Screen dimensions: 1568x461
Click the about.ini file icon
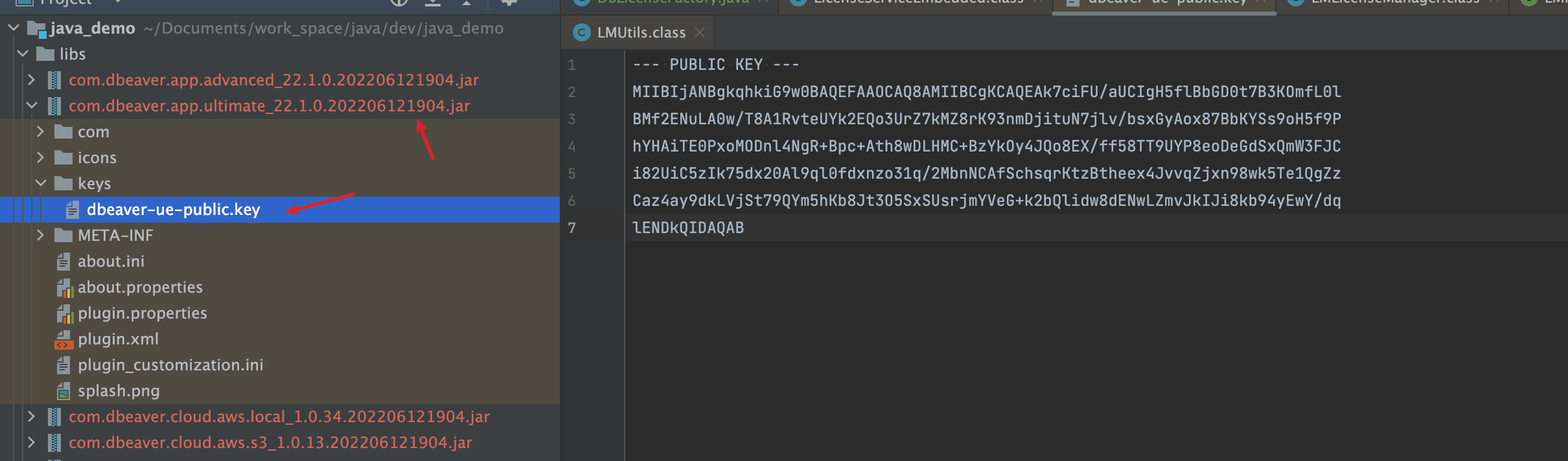coord(63,262)
